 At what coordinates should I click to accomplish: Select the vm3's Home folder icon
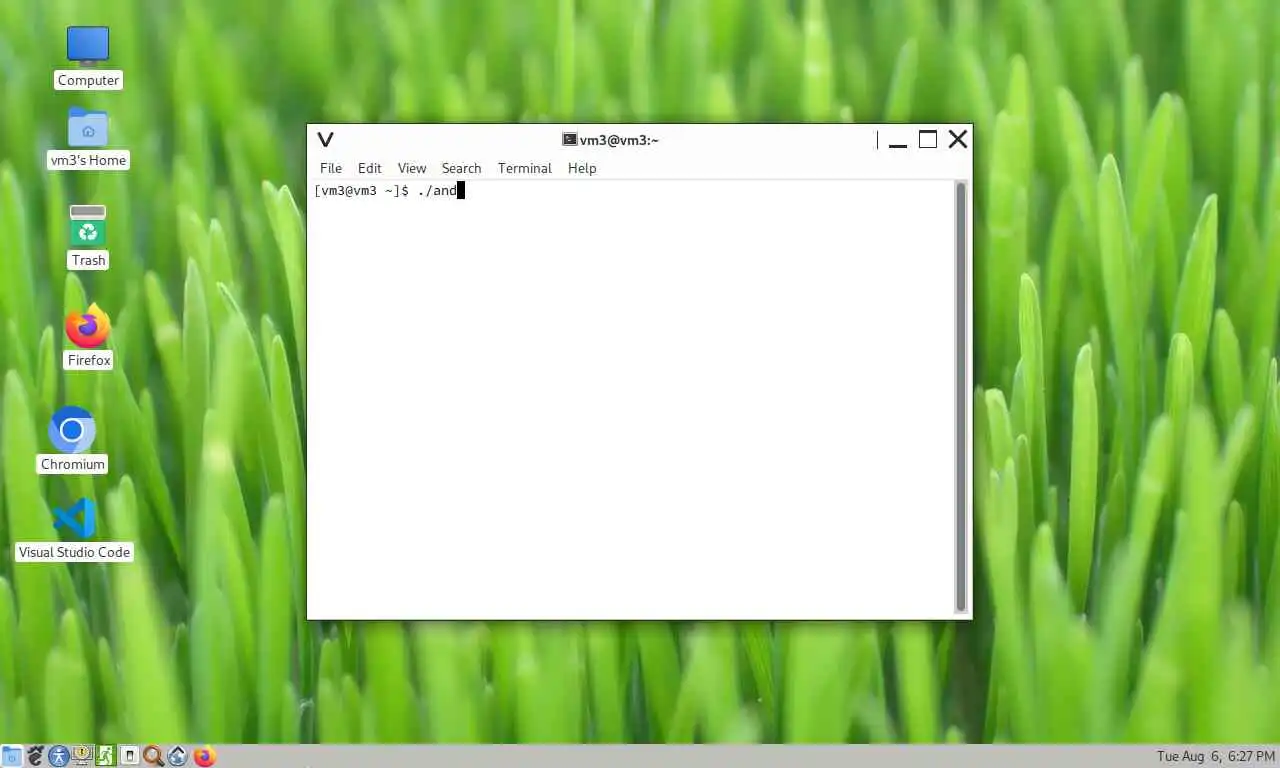click(x=88, y=138)
